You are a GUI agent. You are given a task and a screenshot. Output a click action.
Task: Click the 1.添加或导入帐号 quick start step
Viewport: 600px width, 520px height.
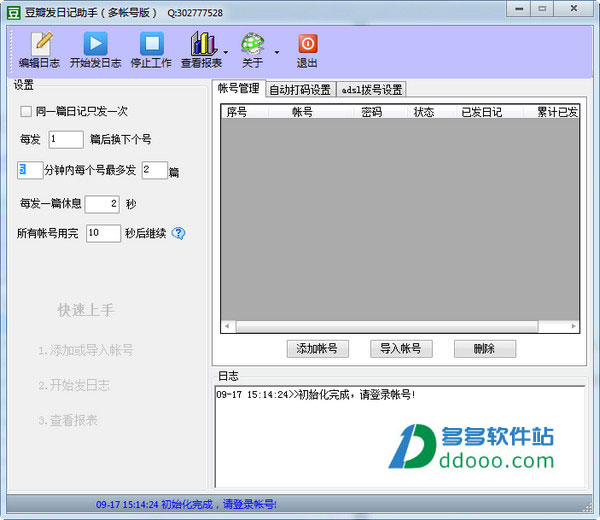86,350
